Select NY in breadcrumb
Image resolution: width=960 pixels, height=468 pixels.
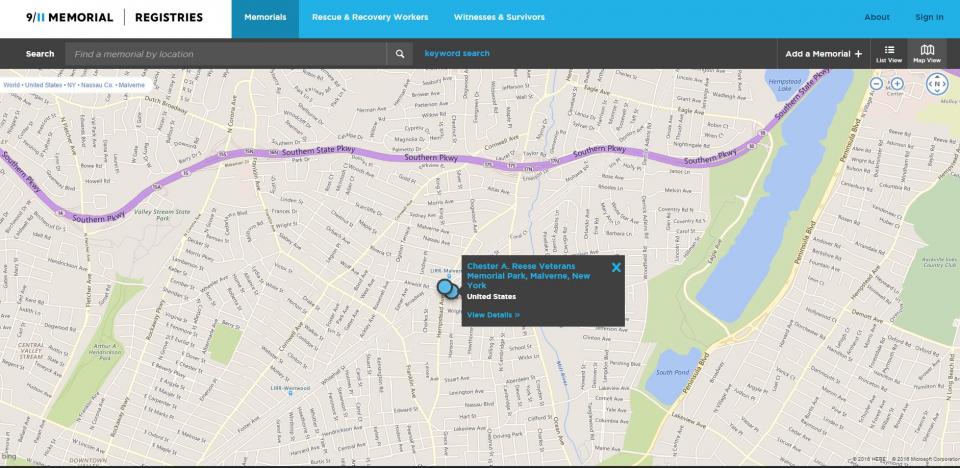pyautogui.click(x=72, y=85)
